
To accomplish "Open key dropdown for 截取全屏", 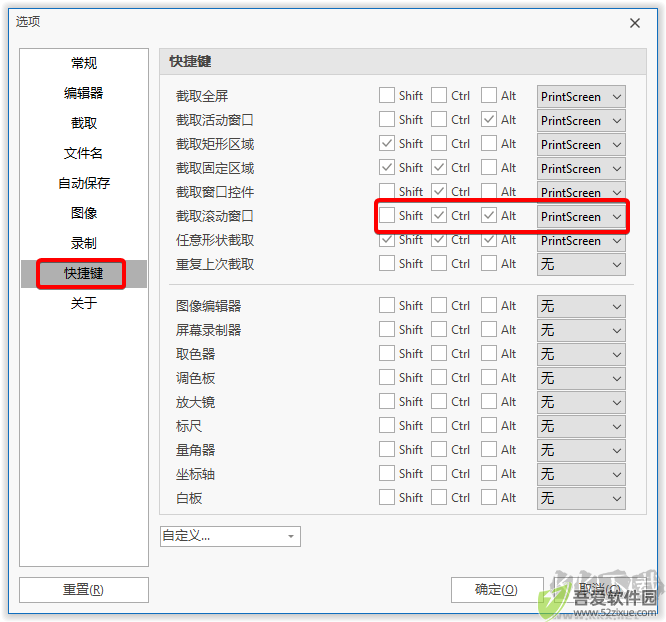I will pyautogui.click(x=581, y=96).
